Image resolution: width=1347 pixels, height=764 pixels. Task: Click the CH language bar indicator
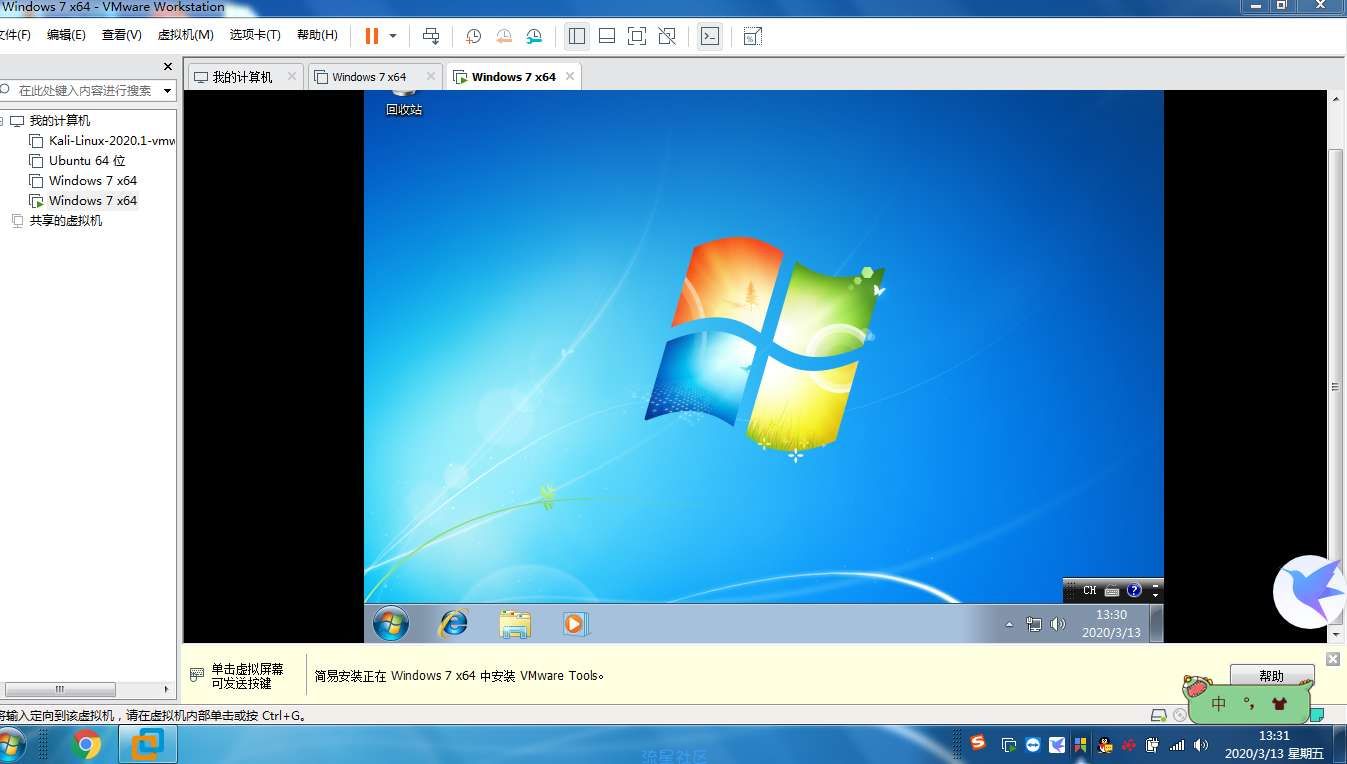pos(1090,591)
